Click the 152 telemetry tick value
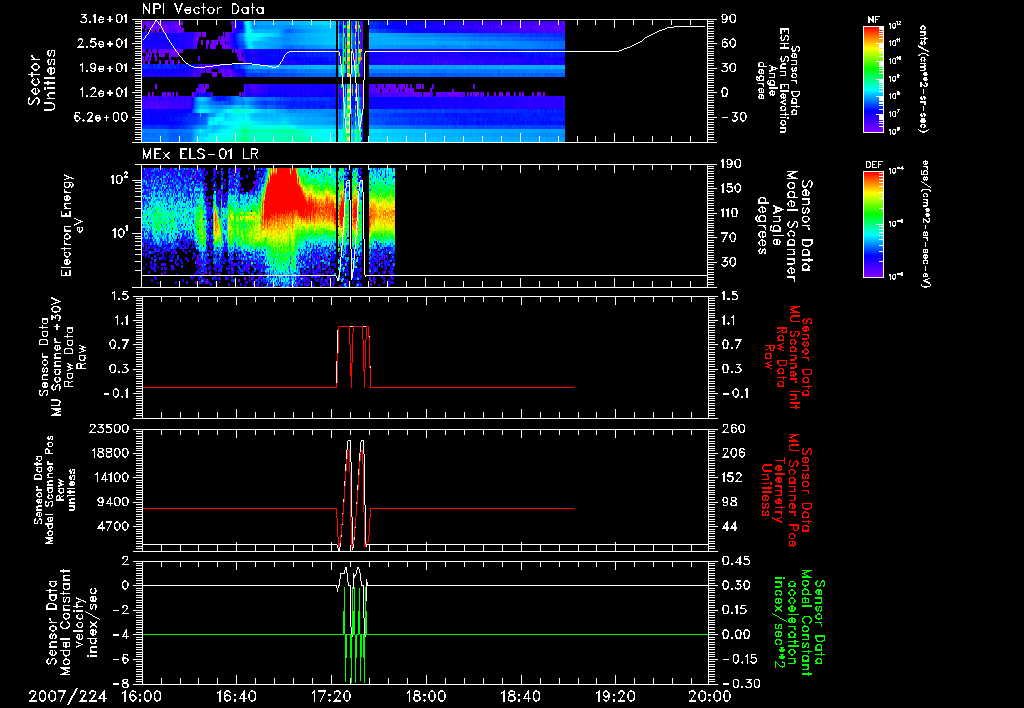Screen dimensions: 1024x708 point(733,477)
